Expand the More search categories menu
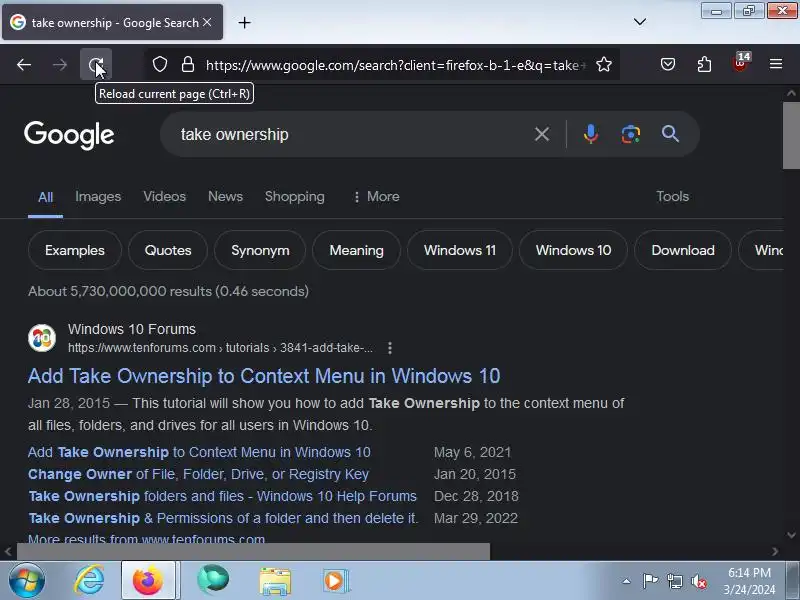The image size is (800, 600). [x=377, y=196]
